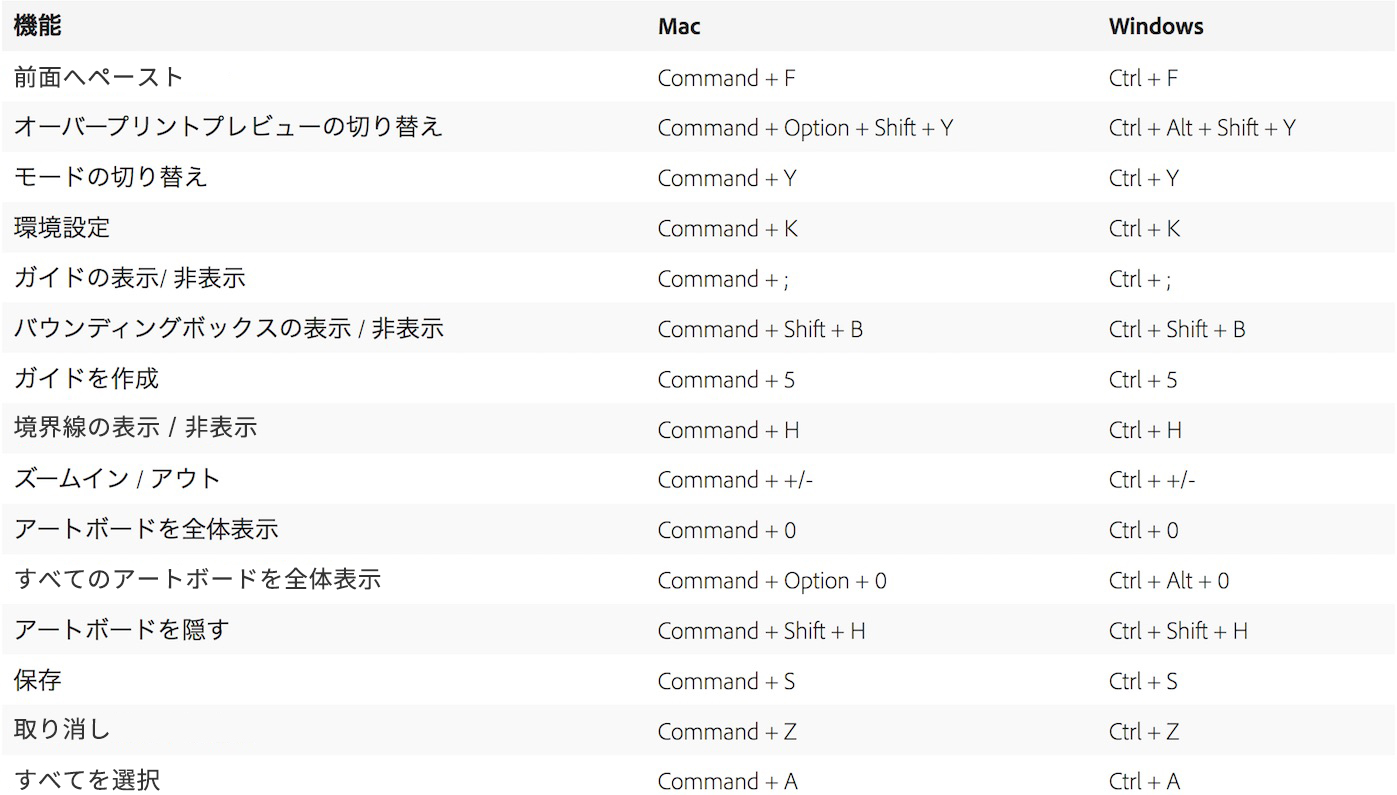Viewport: 1397px width, 795px height.
Task: Select the モードの切り替え function text
Action: click(111, 177)
